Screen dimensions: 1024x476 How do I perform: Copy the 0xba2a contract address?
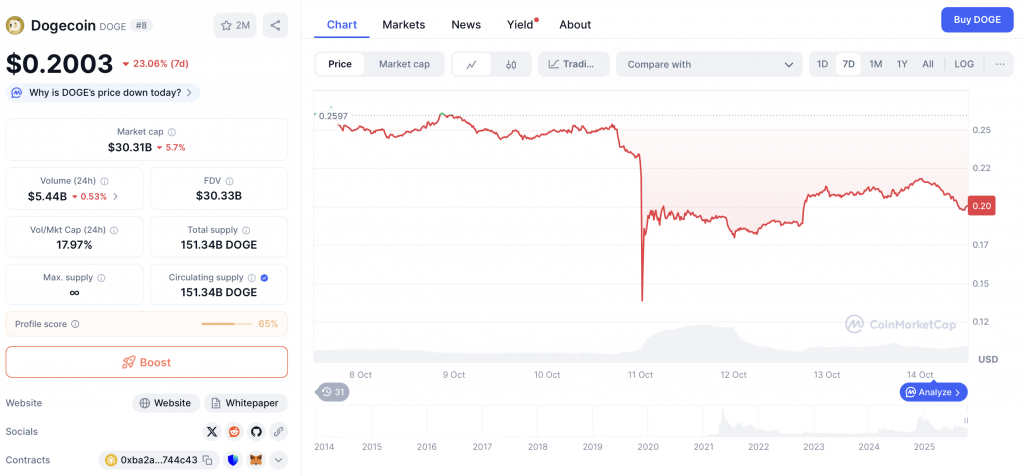[x=207, y=460]
